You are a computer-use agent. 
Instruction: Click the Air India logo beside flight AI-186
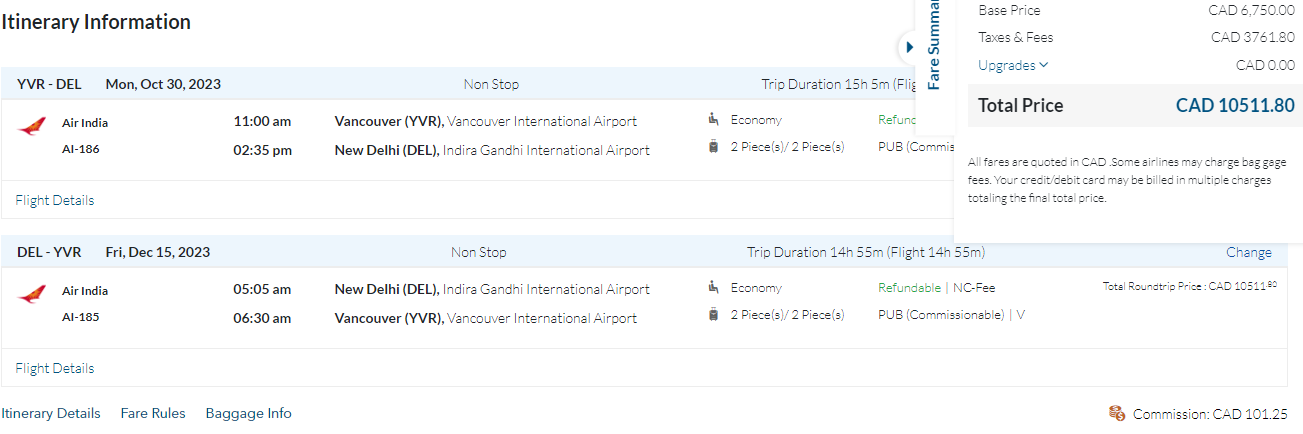pyautogui.click(x=32, y=126)
